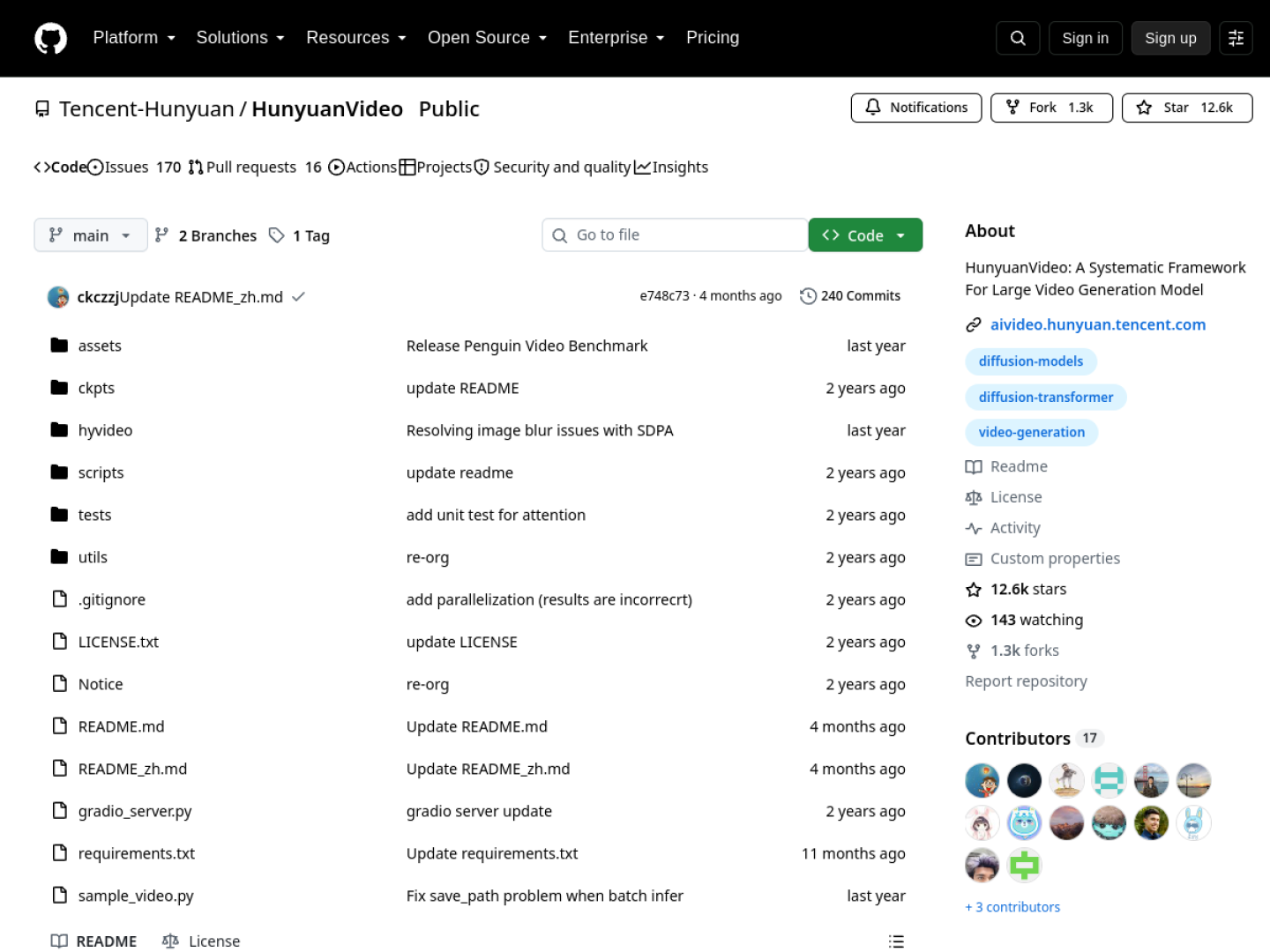The height and width of the screenshot is (952, 1270).
Task: Open the appearance settings icon in header
Action: (1236, 38)
